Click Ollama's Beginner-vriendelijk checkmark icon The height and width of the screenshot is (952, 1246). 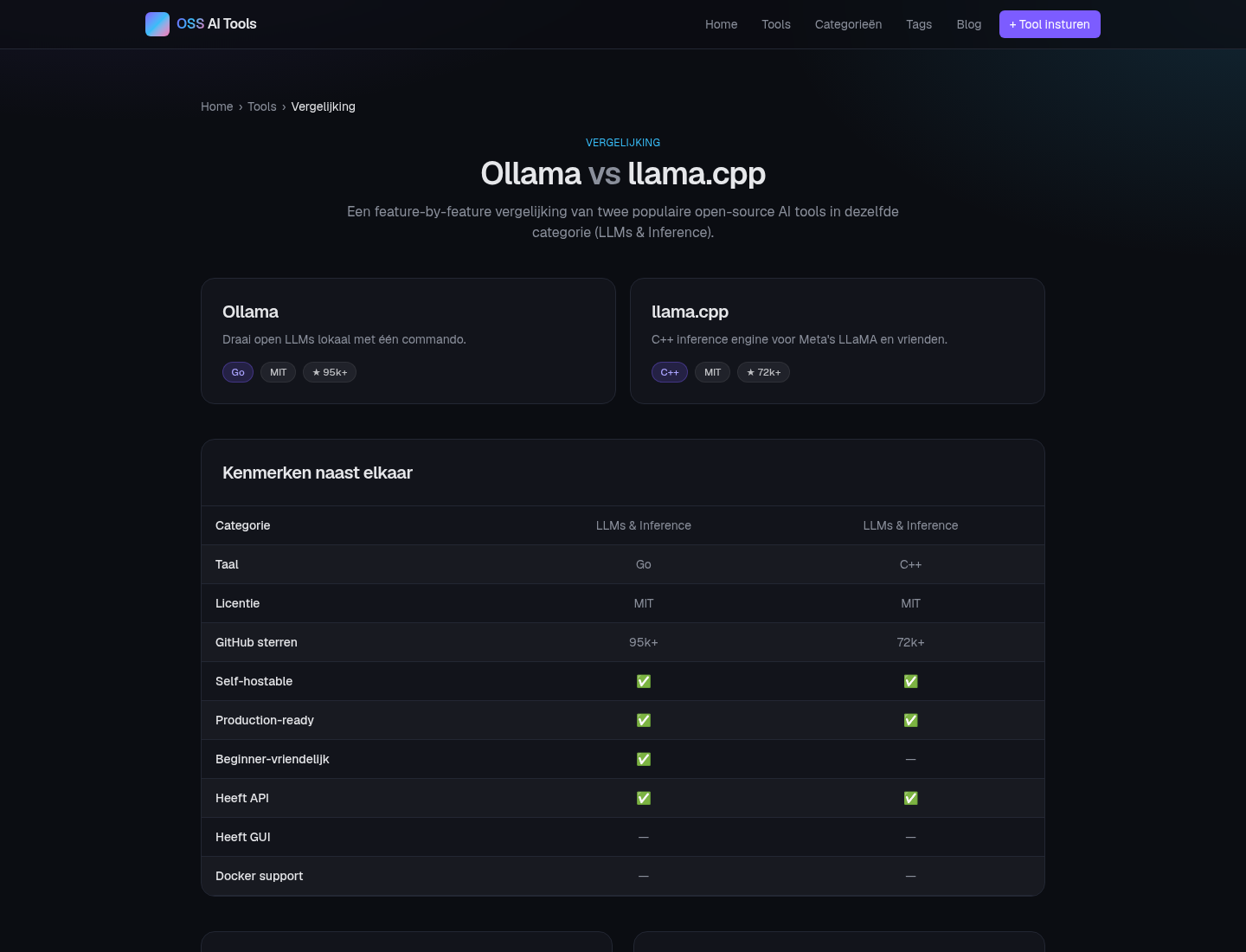pyautogui.click(x=644, y=759)
